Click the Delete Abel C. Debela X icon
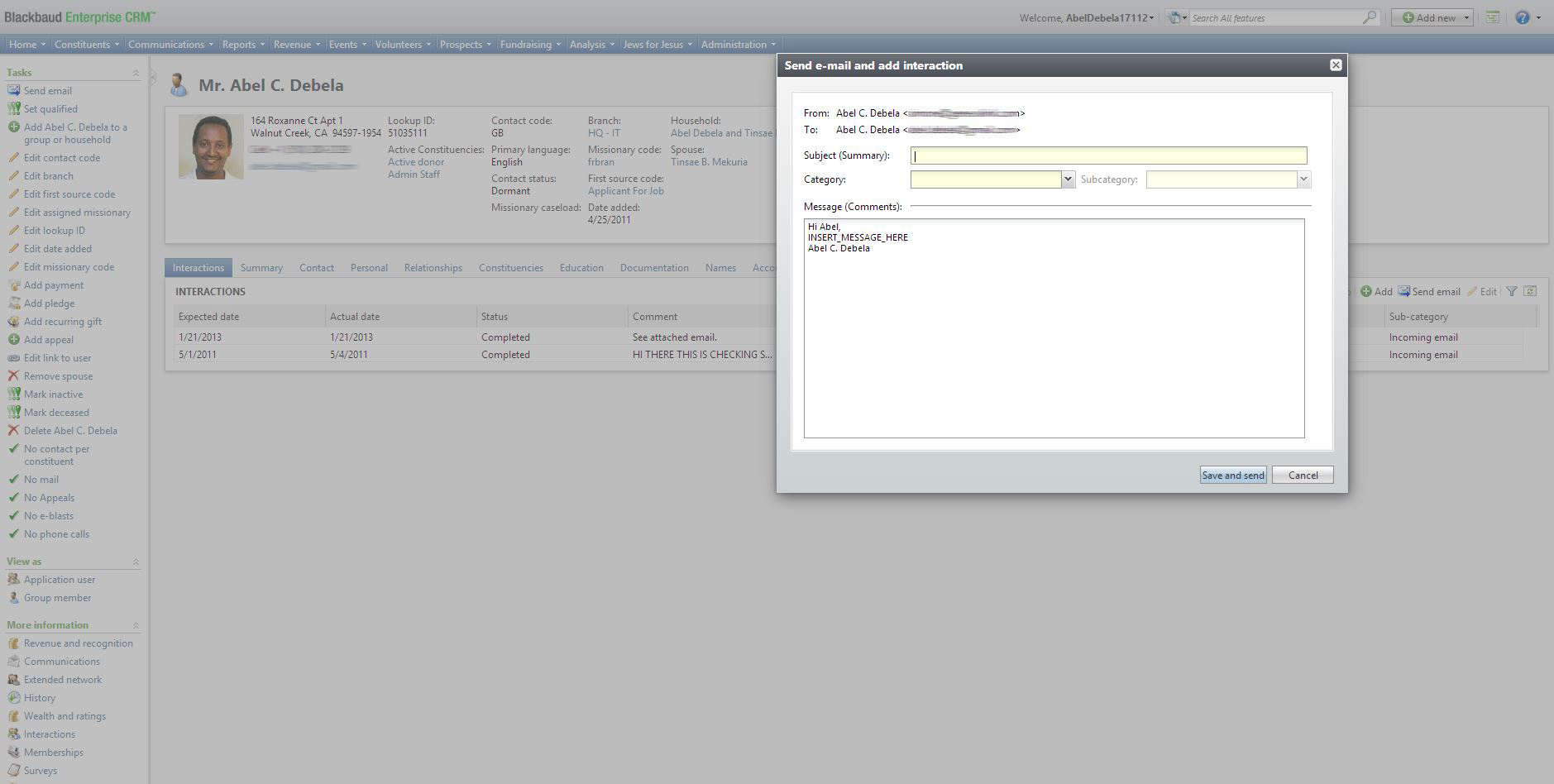The height and width of the screenshot is (784, 1554). point(13,431)
